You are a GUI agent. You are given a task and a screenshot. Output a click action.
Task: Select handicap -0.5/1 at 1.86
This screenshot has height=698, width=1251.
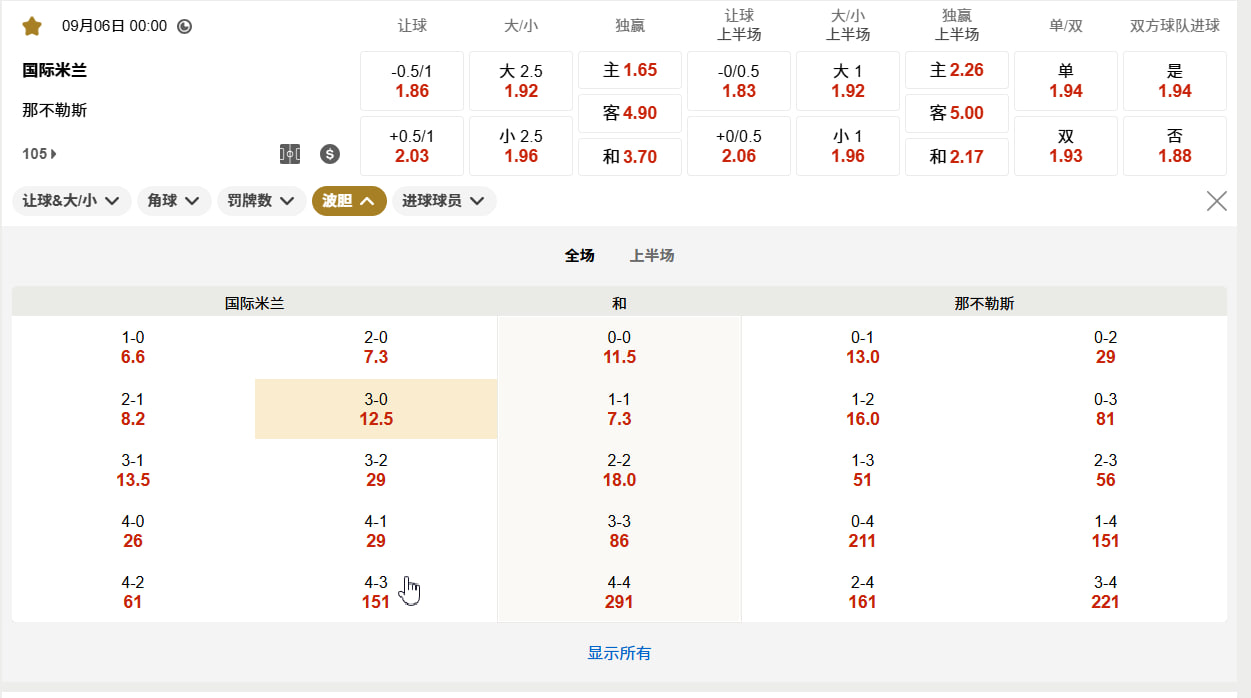point(412,81)
